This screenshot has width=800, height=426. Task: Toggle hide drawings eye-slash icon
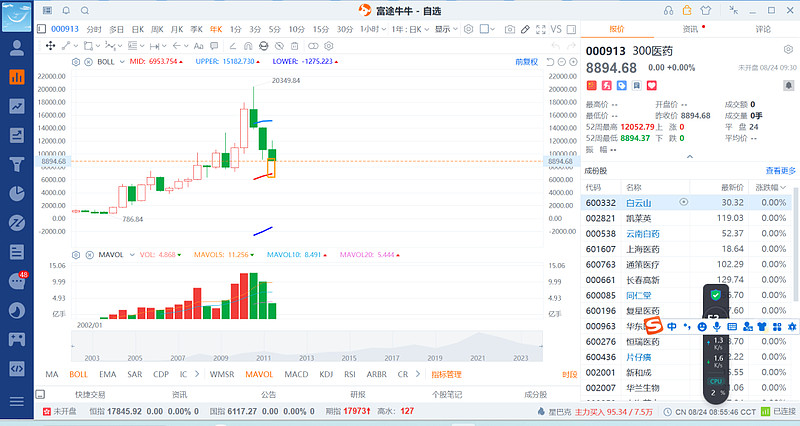click(279, 46)
